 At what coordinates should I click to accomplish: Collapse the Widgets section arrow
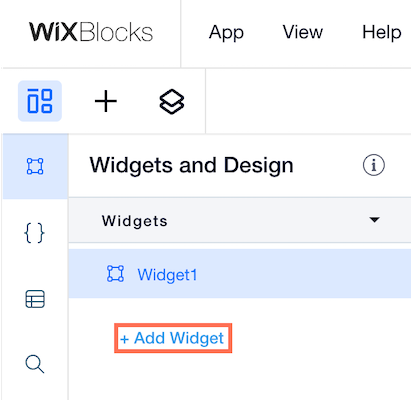coord(375,220)
